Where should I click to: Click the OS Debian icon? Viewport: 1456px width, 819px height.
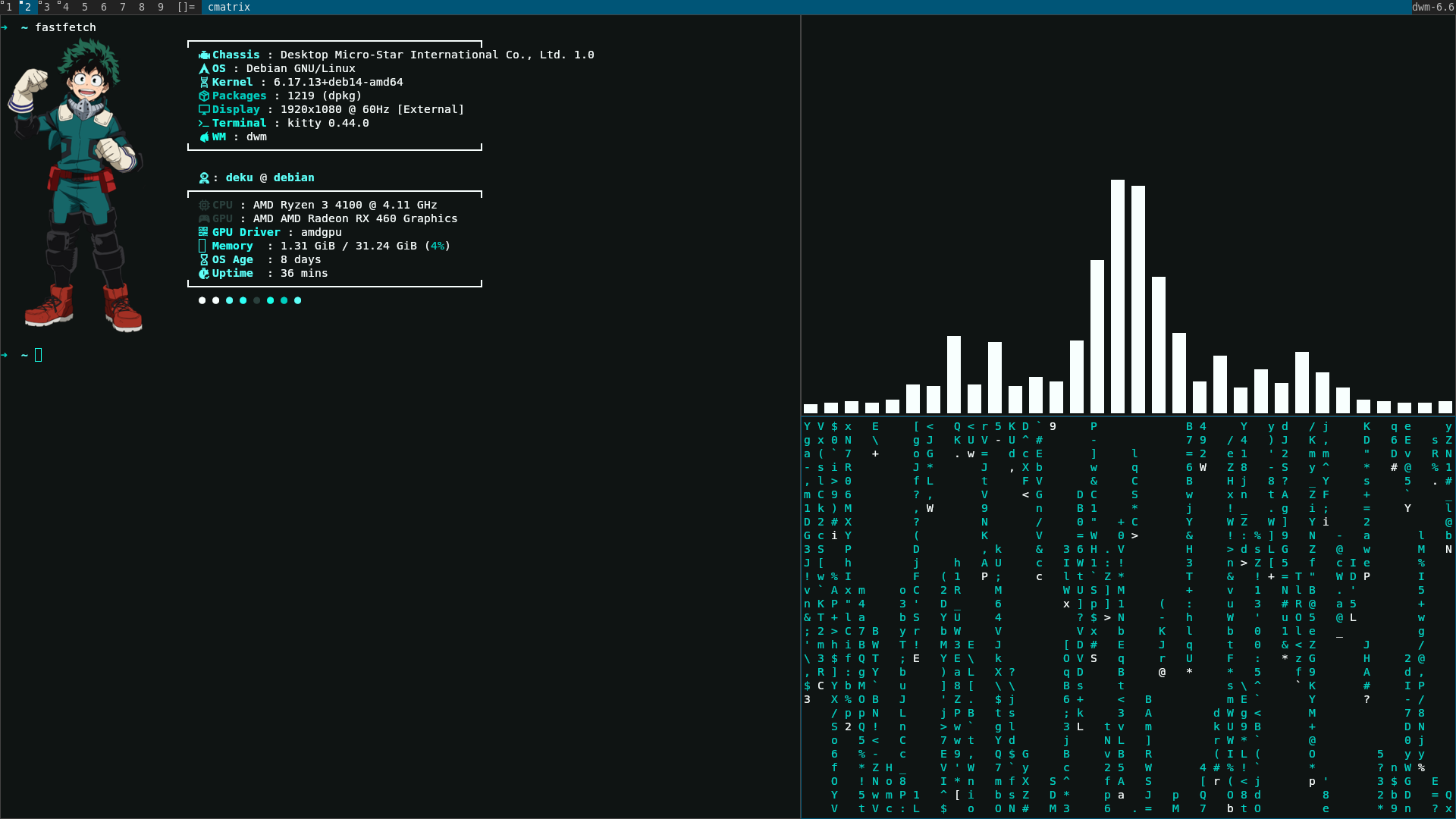point(204,69)
